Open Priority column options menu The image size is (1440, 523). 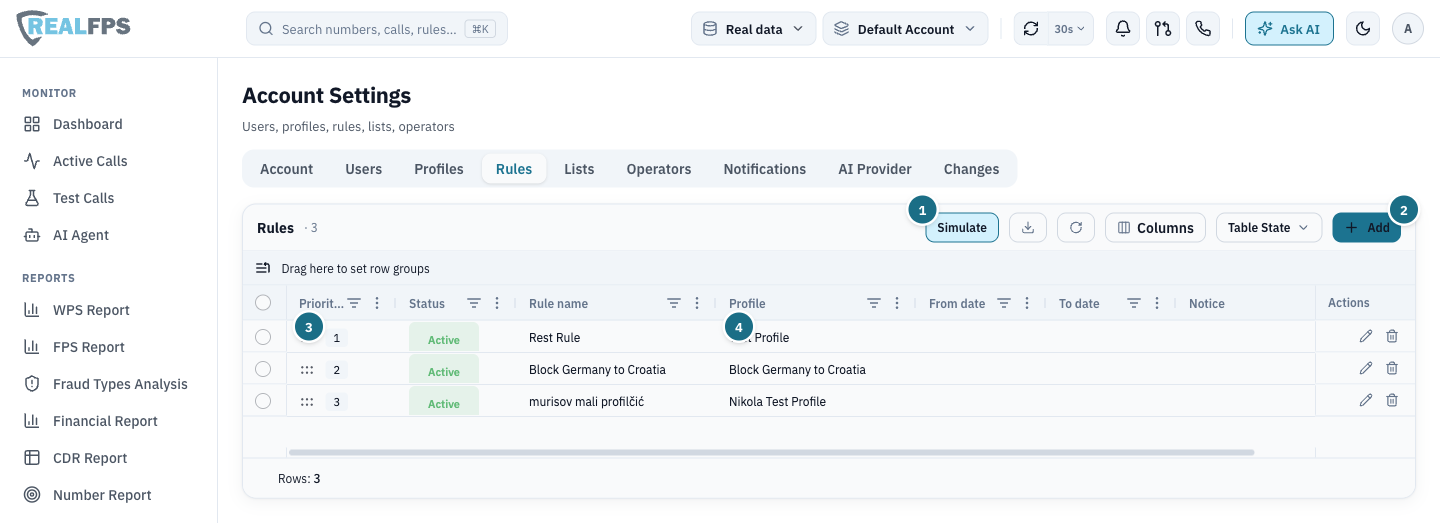(377, 303)
